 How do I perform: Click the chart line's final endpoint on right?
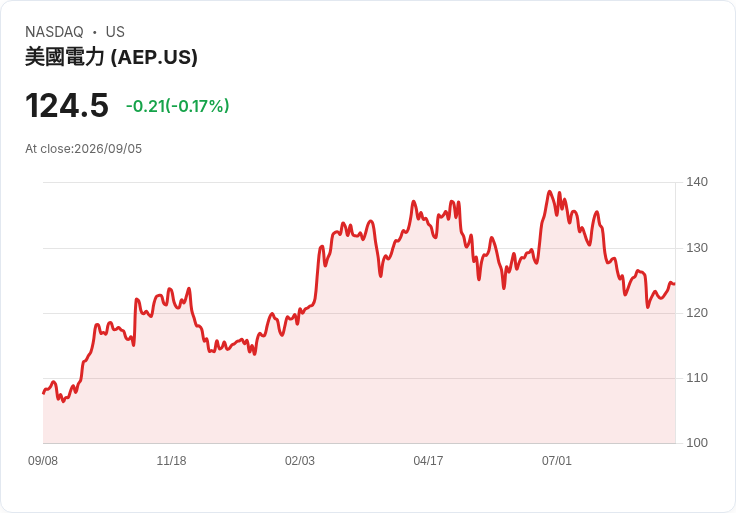[675, 284]
